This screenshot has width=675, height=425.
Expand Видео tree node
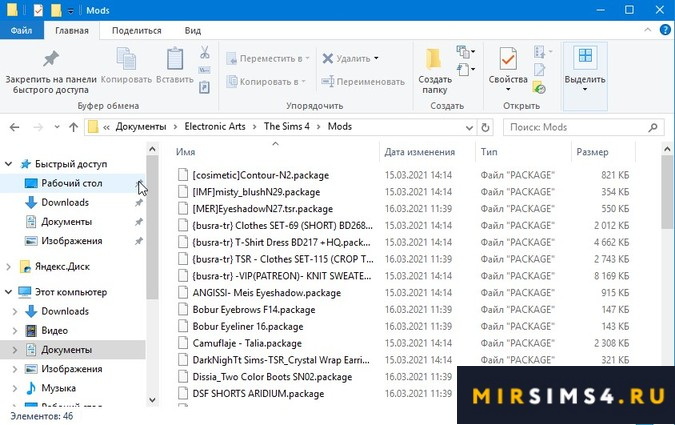click(x=15, y=331)
